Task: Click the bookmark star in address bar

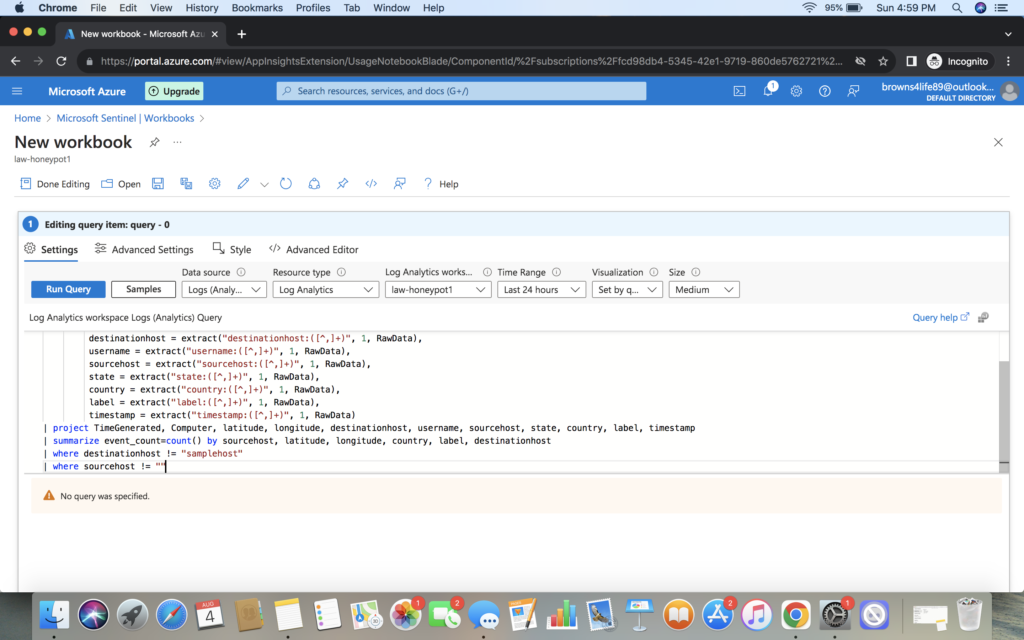Action: [883, 61]
